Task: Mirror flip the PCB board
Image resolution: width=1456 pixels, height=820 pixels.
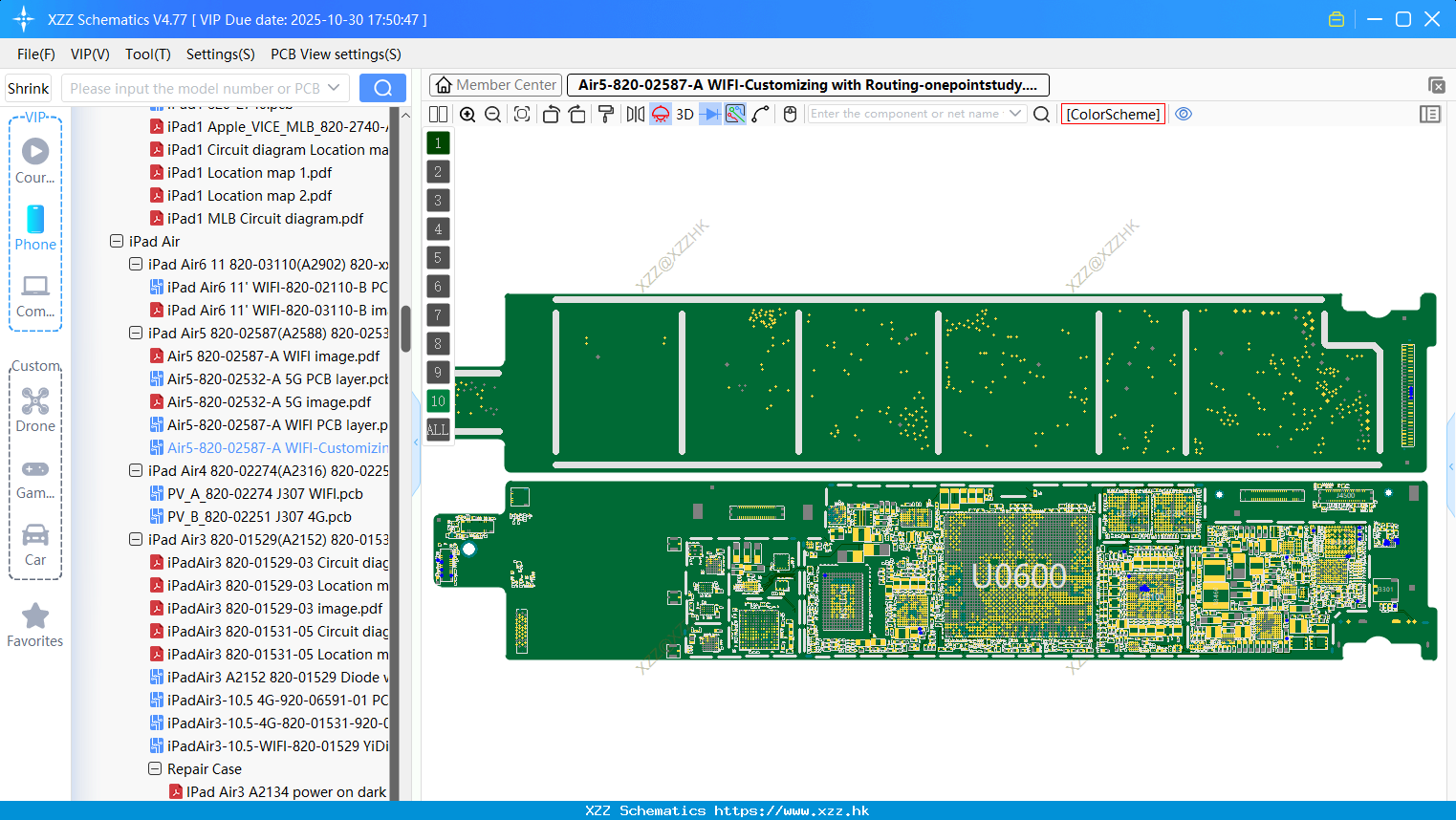Action: tap(635, 114)
